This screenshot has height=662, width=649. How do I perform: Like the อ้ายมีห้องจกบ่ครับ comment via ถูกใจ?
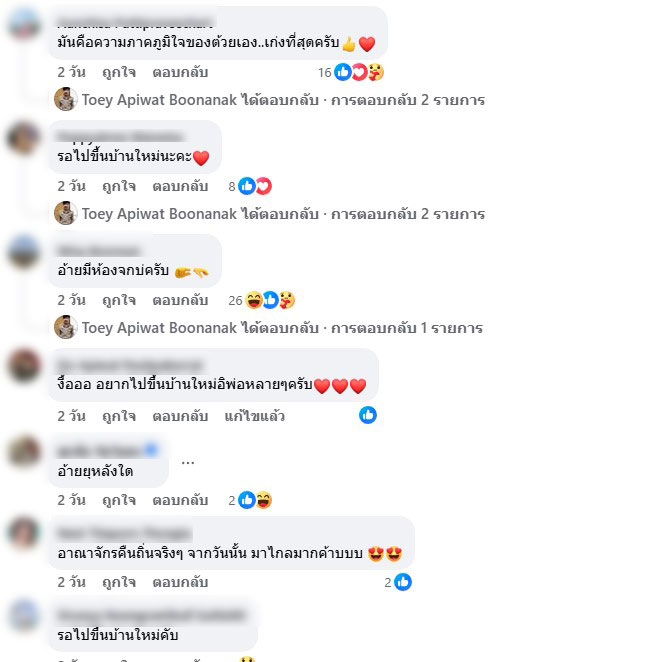point(119,301)
